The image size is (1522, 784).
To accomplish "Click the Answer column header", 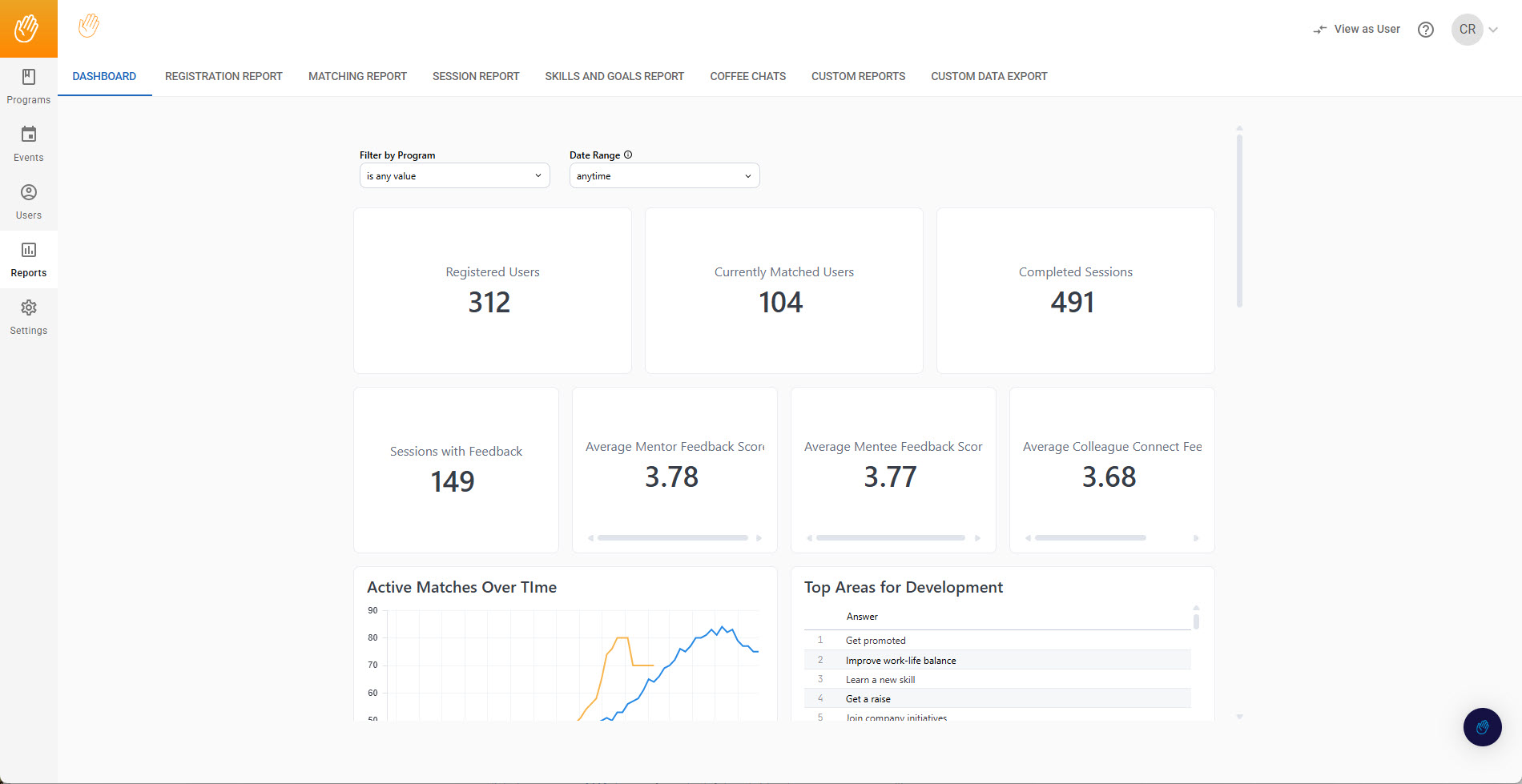I will [862, 617].
